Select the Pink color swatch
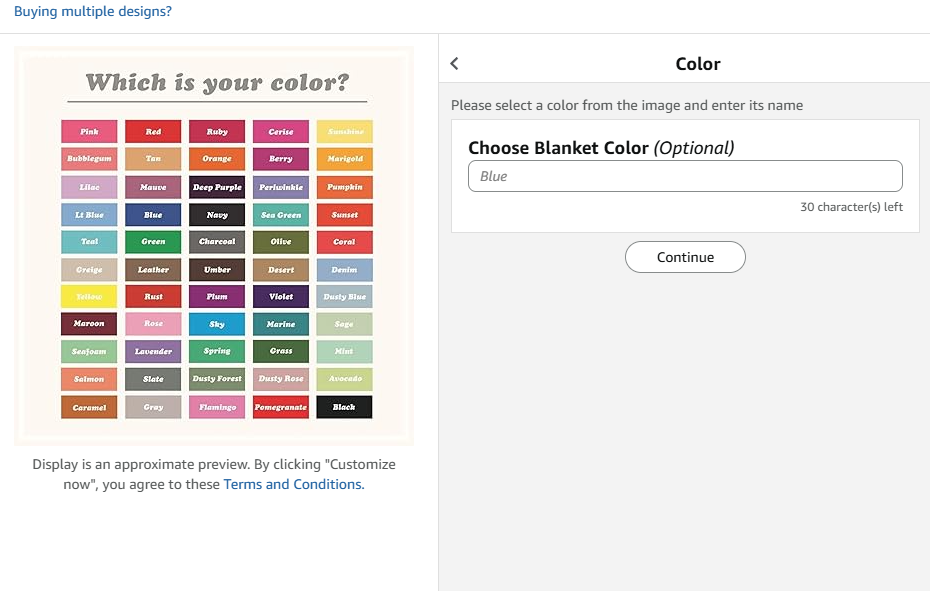The width and height of the screenshot is (930, 591). 89,132
